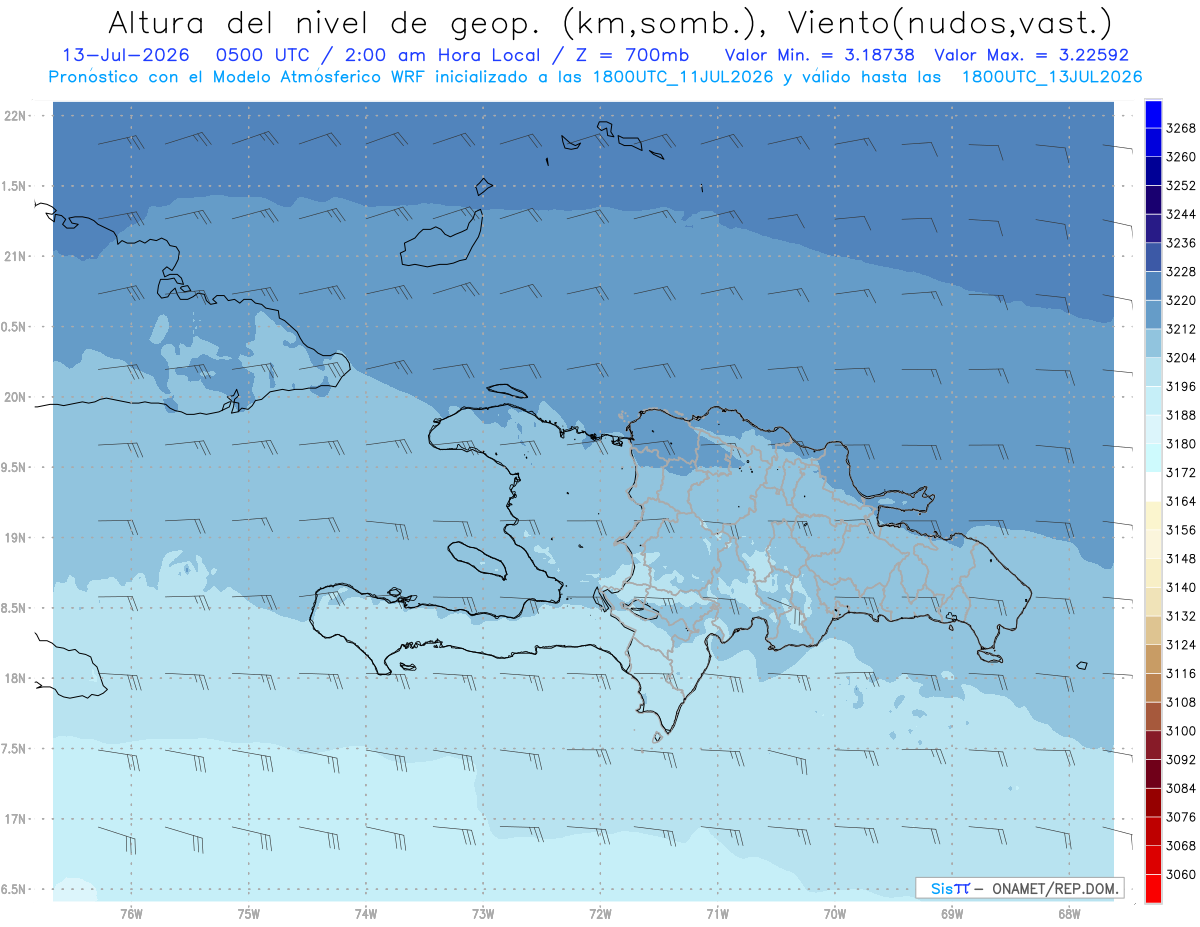Screen dimensions: 1200x927
Task: Click the 68W longitude axis label
Action: coord(1069,914)
